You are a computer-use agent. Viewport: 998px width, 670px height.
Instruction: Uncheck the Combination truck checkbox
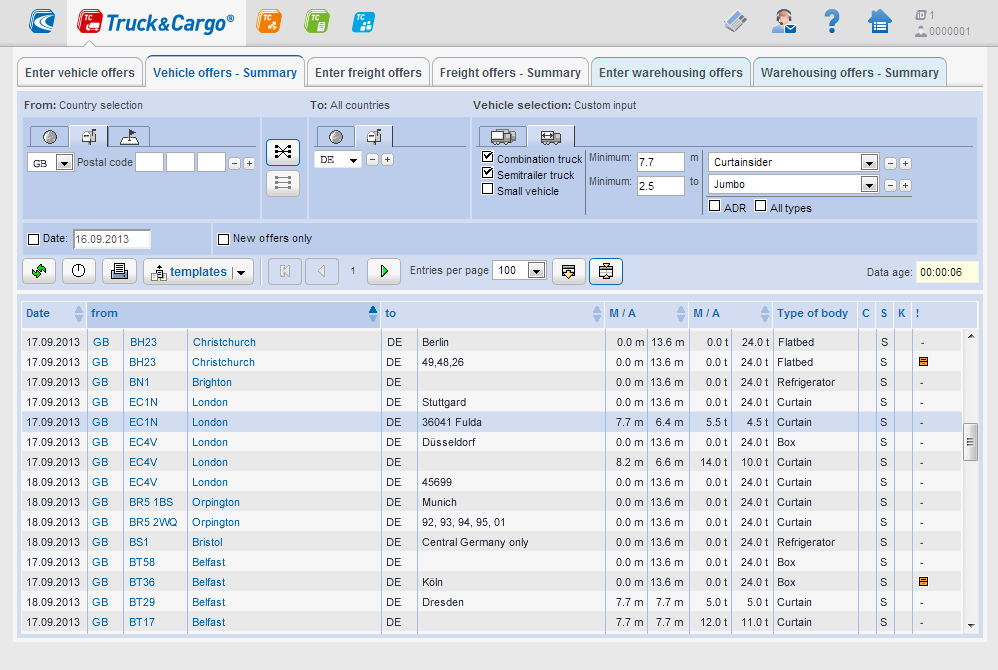click(x=488, y=157)
